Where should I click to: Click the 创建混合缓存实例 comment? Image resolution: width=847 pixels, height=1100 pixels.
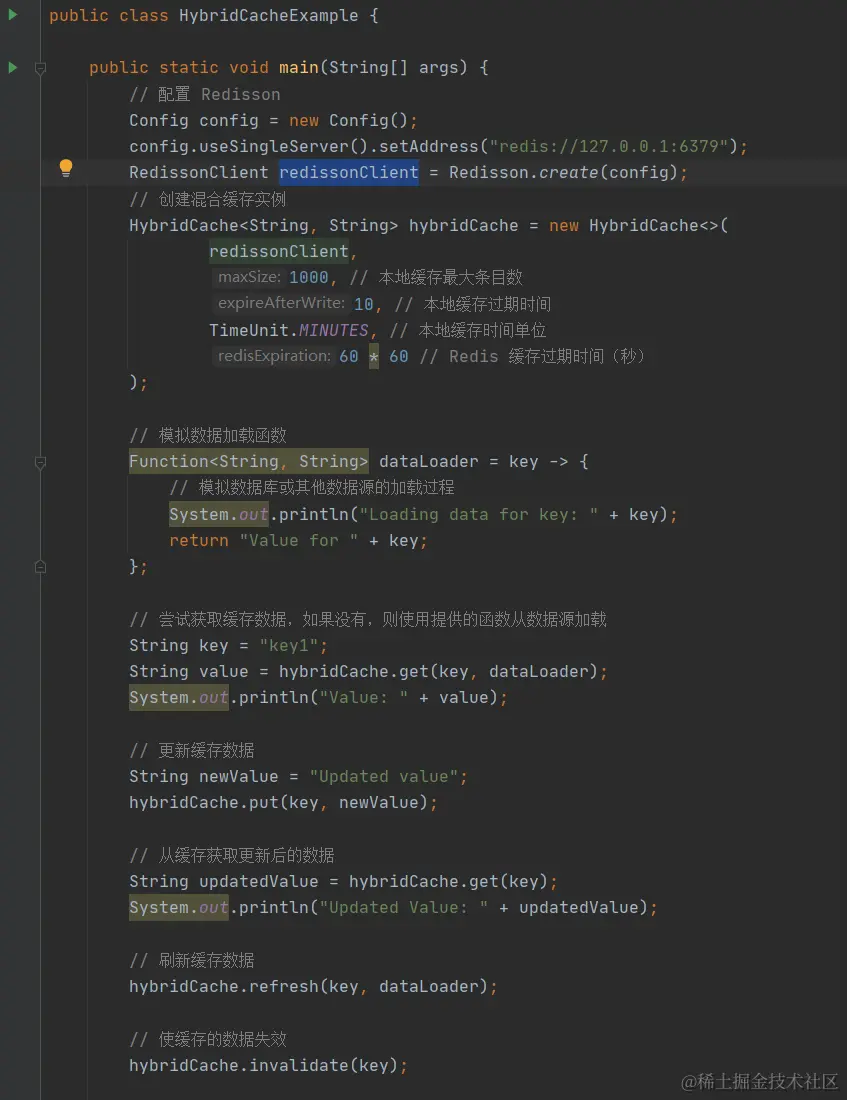208,199
